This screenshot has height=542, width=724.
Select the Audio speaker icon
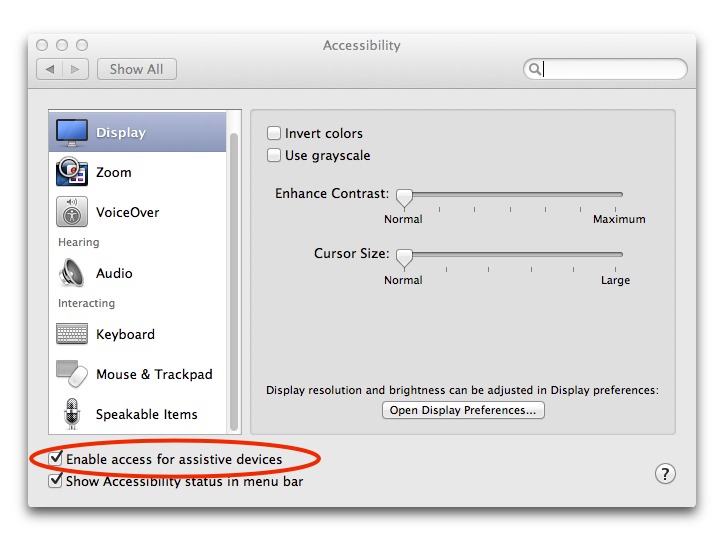pos(72,273)
